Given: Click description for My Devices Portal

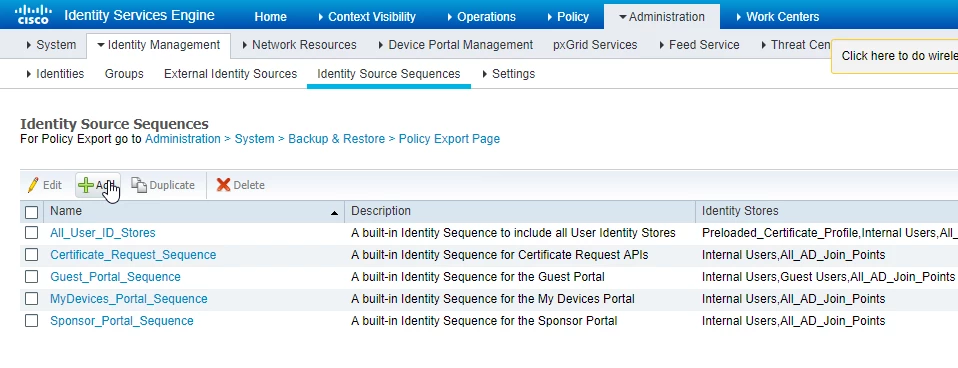Looking at the screenshot, I should pyautogui.click(x=492, y=298).
